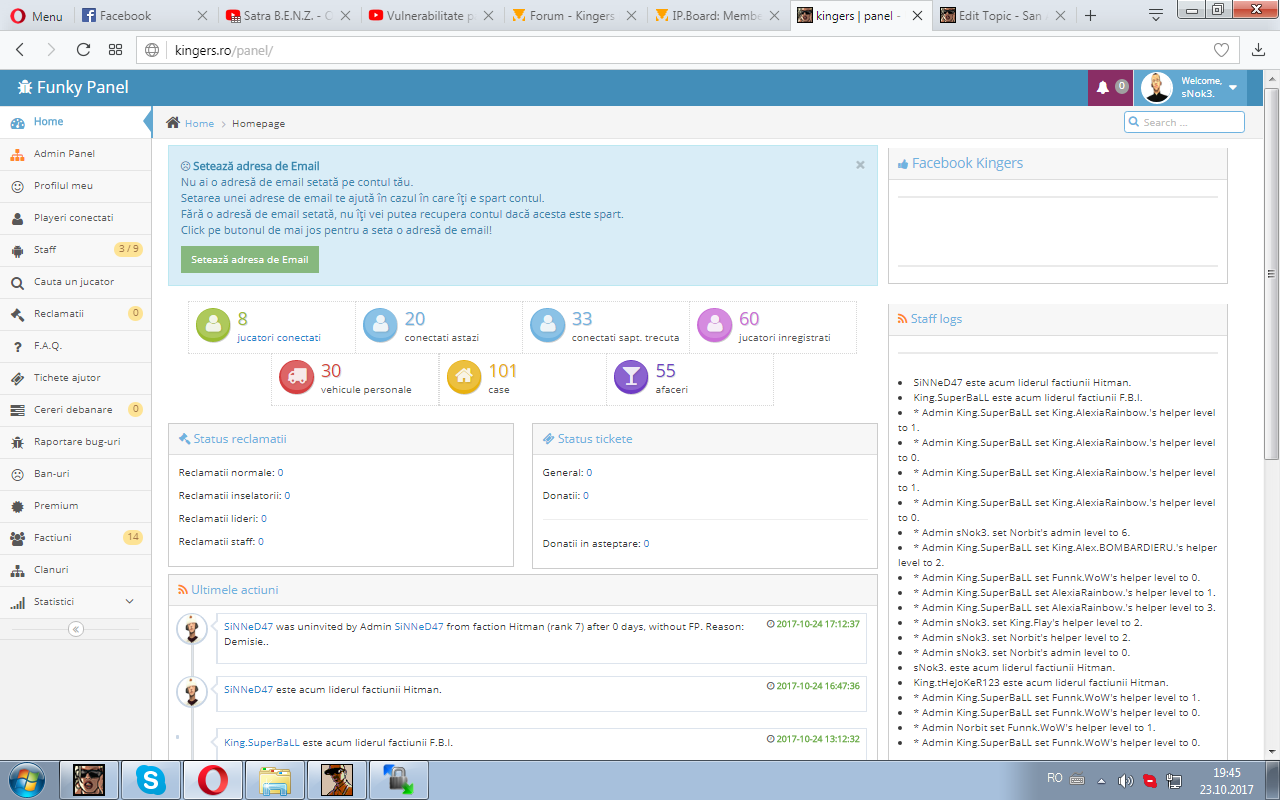Click the browser back arrow
1280x800 pixels.
tap(22, 50)
